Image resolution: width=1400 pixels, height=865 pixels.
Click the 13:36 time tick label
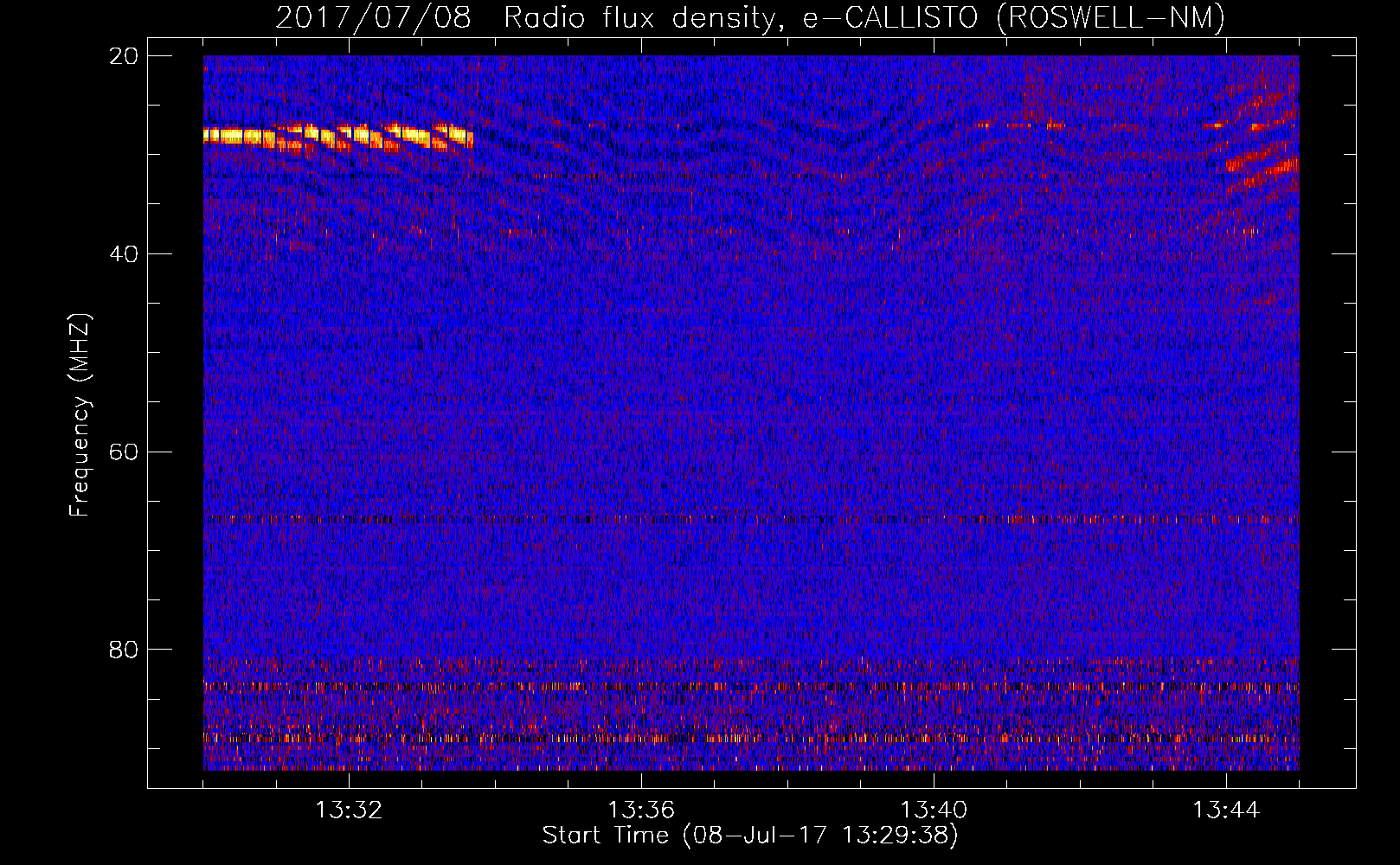pos(641,811)
